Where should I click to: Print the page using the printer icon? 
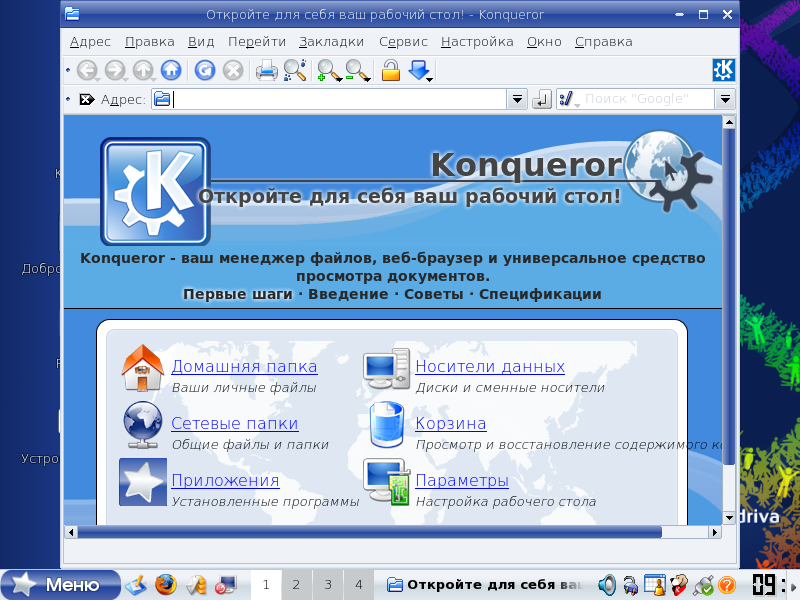pyautogui.click(x=267, y=70)
